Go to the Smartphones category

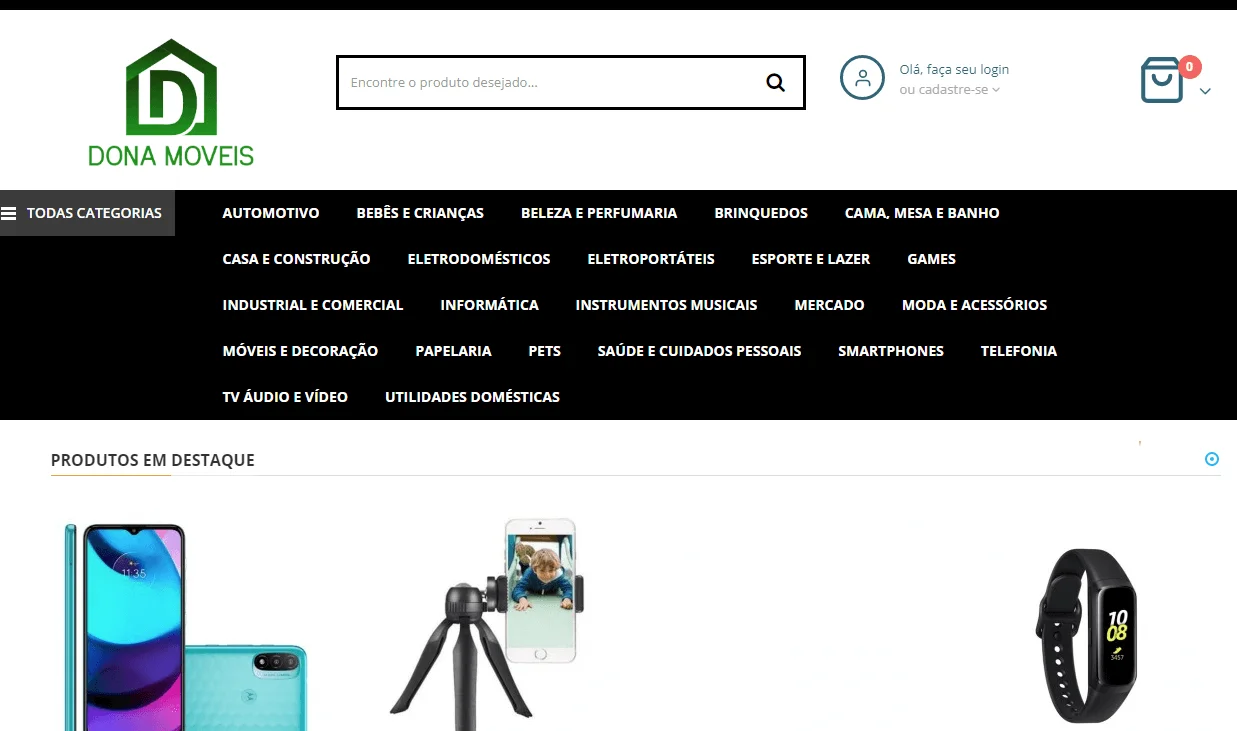(891, 351)
